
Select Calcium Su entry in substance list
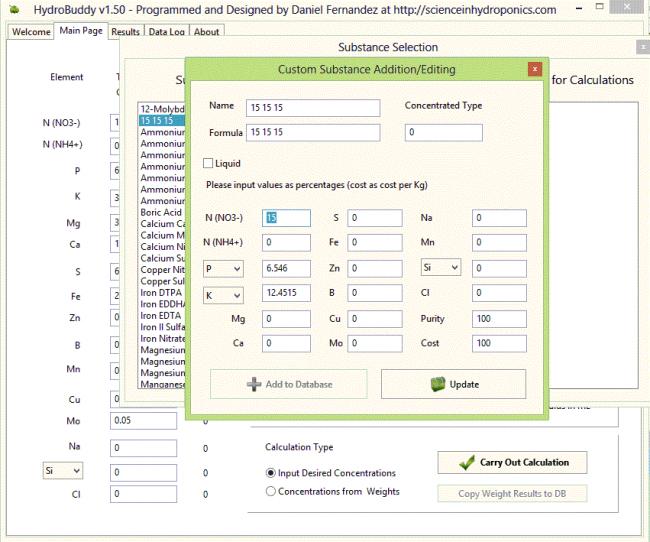click(x=162, y=258)
